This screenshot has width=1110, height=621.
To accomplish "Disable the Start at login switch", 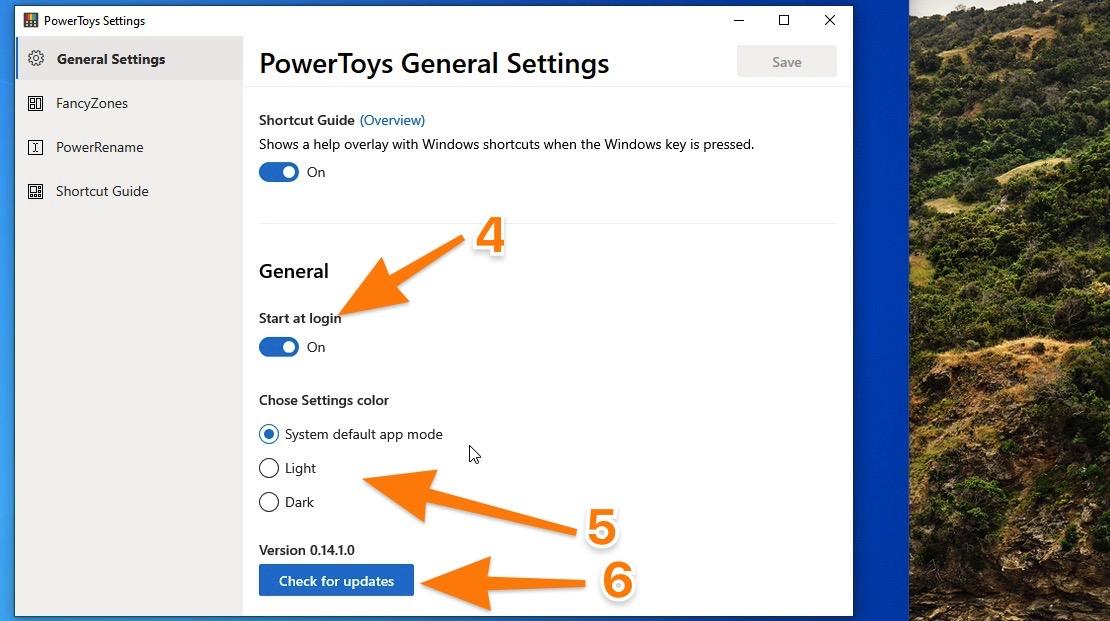I will pyautogui.click(x=279, y=347).
